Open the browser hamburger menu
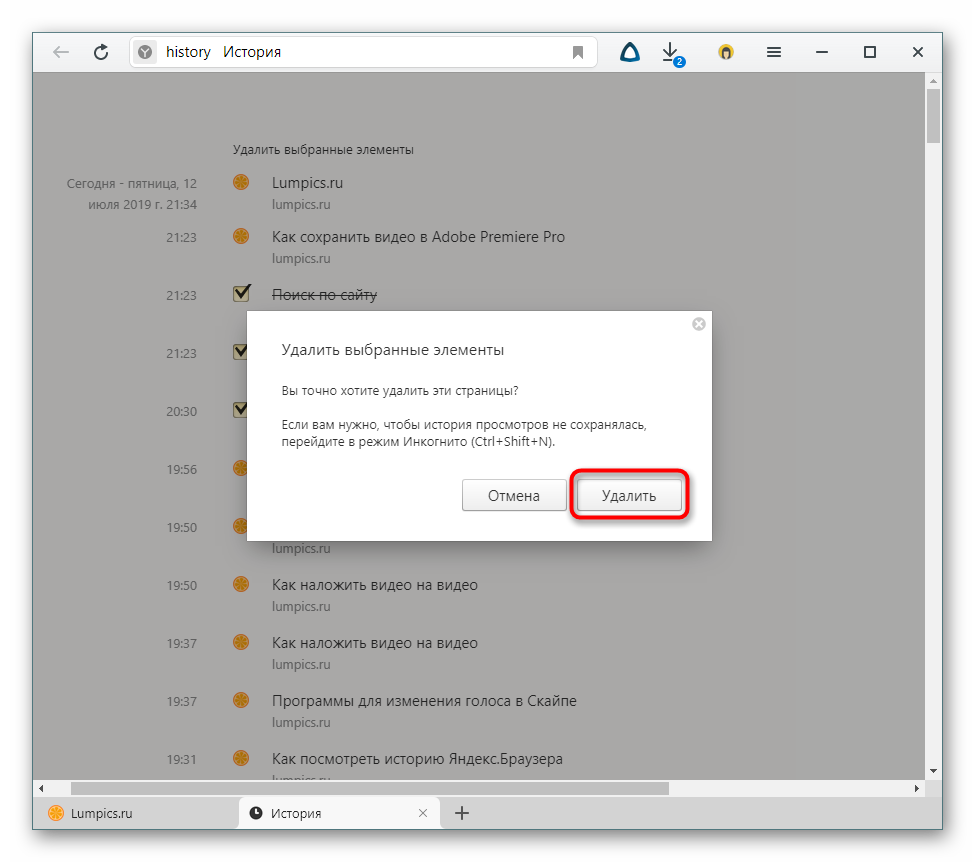The image size is (975, 862). point(774,52)
